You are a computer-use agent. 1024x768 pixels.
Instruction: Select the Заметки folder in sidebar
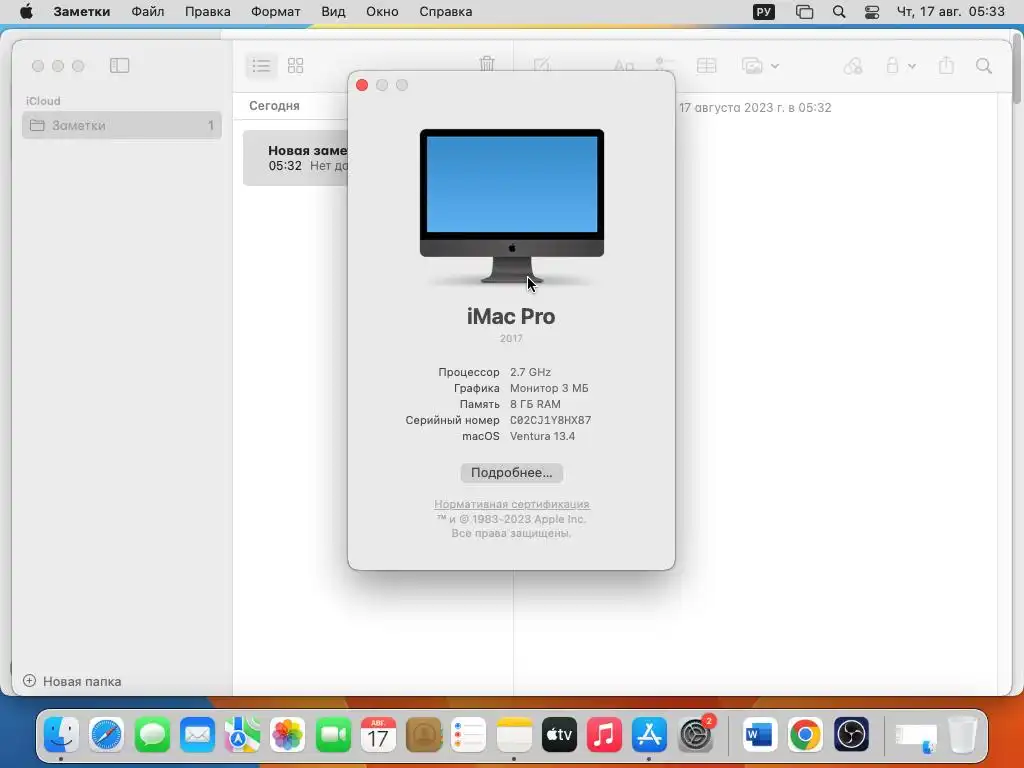121,125
